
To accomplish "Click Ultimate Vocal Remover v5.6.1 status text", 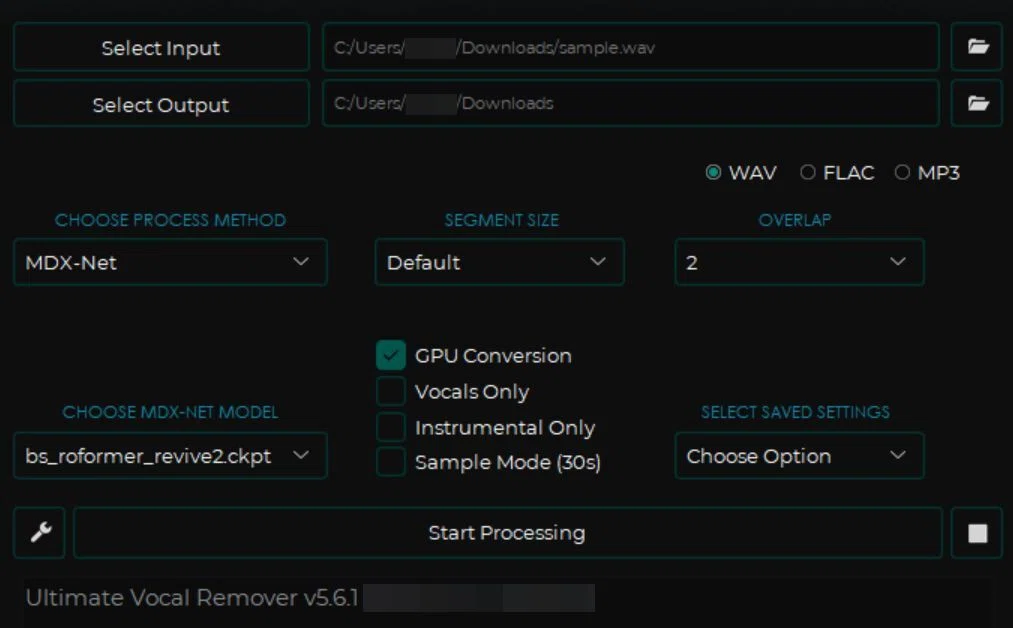I will [x=192, y=598].
